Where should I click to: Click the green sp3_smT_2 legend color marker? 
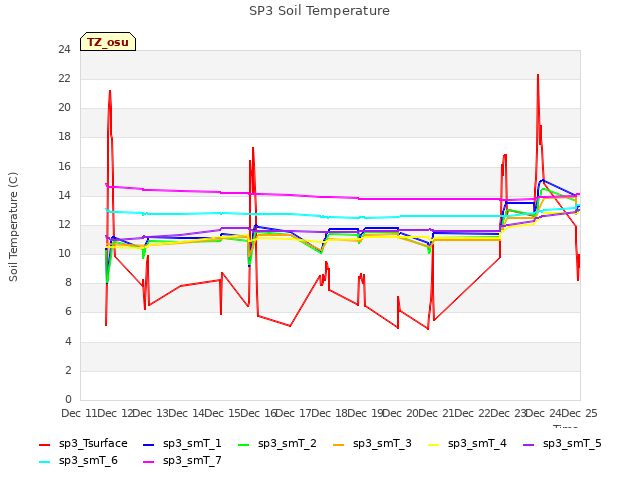[244, 444]
